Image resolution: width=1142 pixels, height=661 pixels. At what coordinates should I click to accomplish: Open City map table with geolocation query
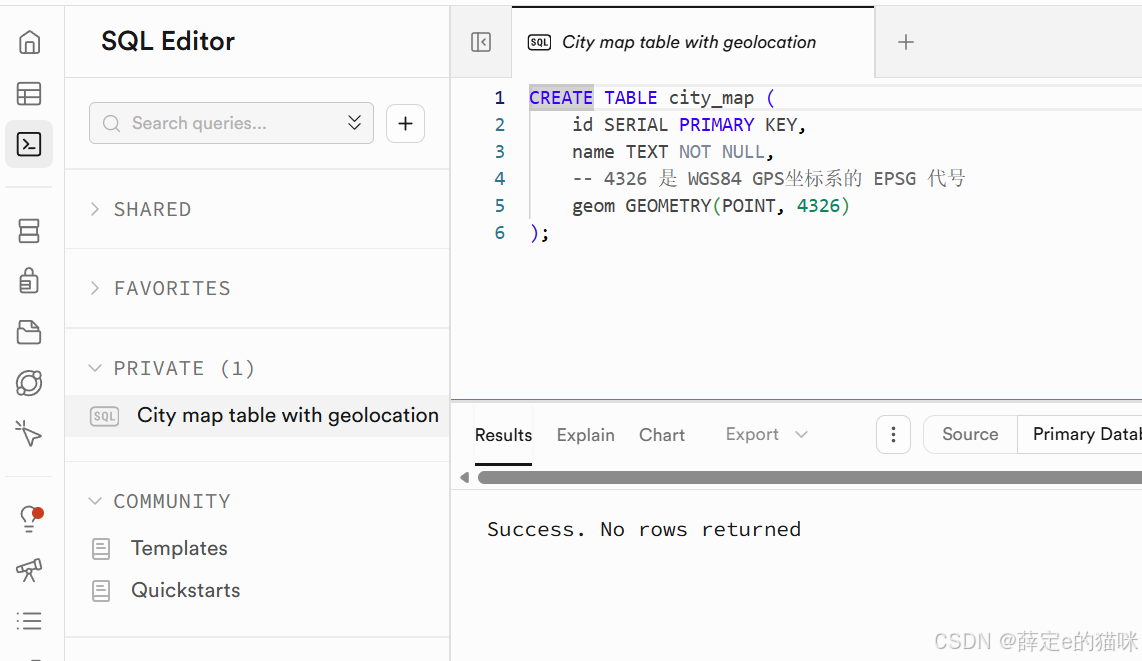click(257, 416)
